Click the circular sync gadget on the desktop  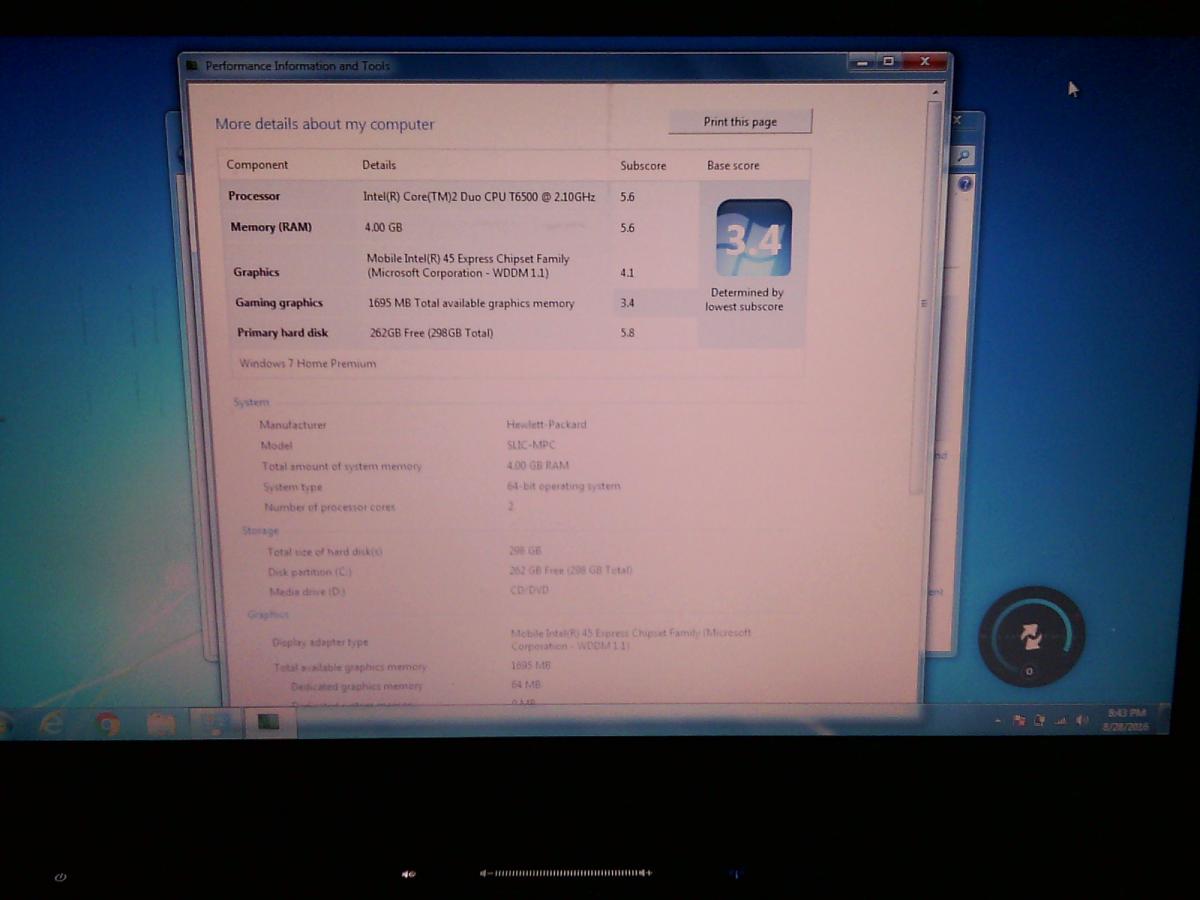click(1031, 637)
